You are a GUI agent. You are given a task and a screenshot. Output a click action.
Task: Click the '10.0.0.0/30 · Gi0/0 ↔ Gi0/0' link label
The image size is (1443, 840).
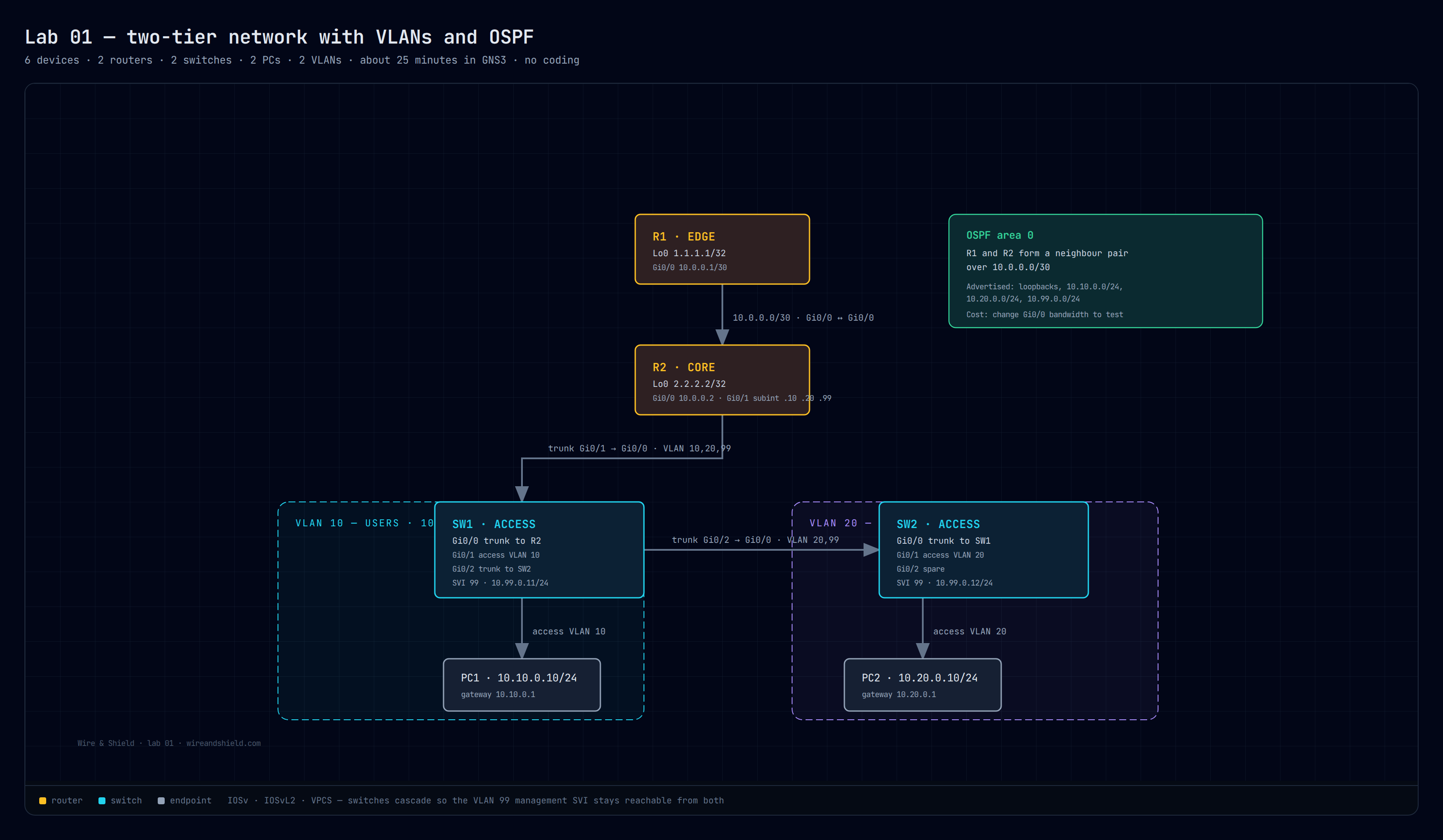click(x=803, y=318)
